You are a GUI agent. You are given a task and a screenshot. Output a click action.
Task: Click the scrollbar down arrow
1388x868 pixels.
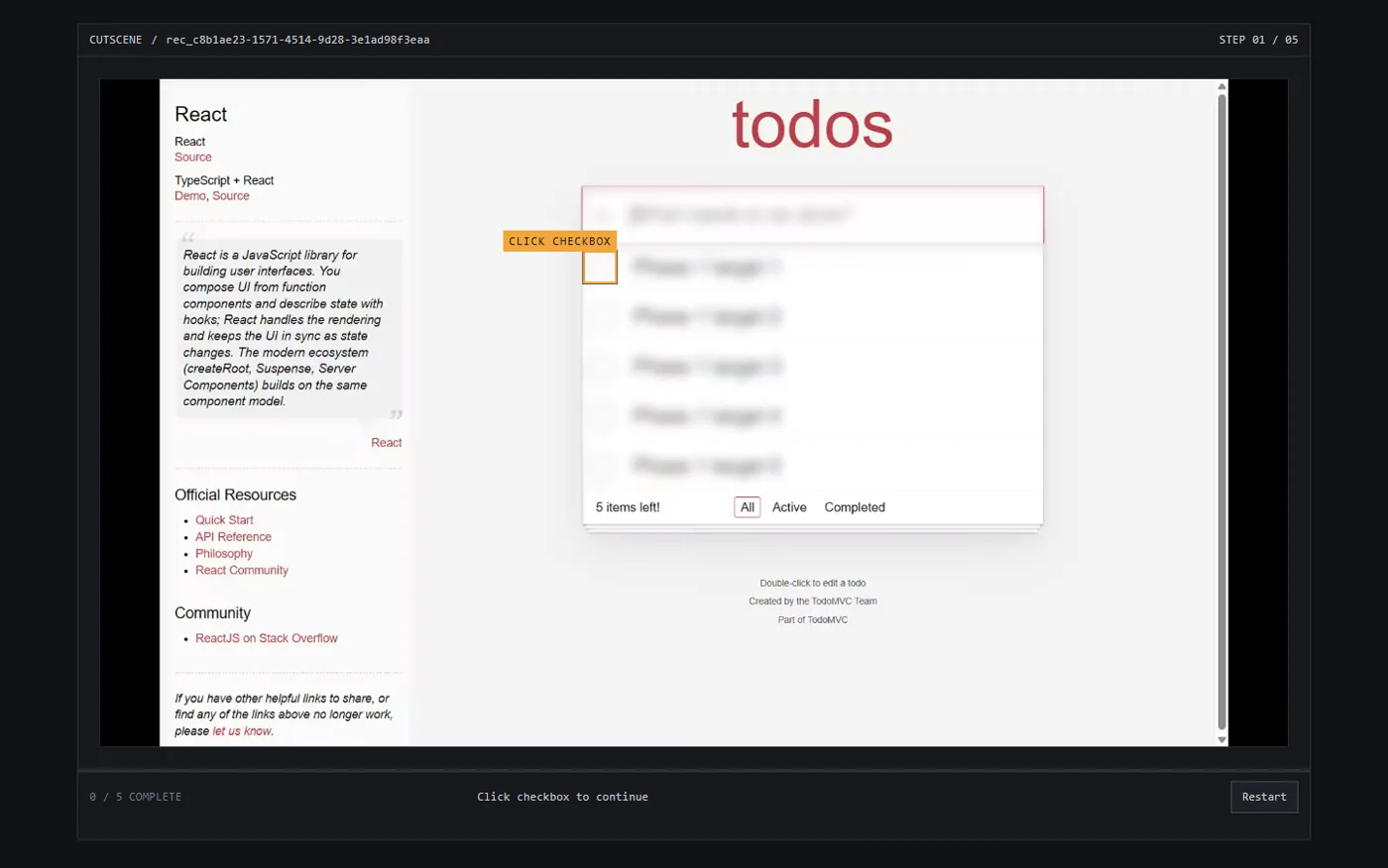point(1221,739)
